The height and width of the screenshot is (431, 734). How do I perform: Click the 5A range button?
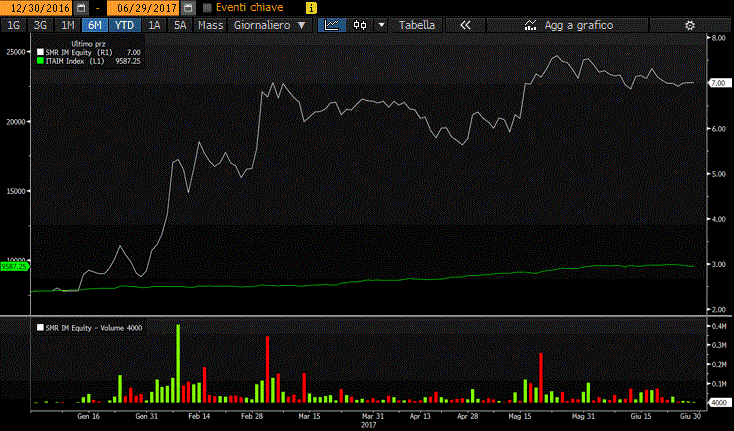(x=179, y=24)
